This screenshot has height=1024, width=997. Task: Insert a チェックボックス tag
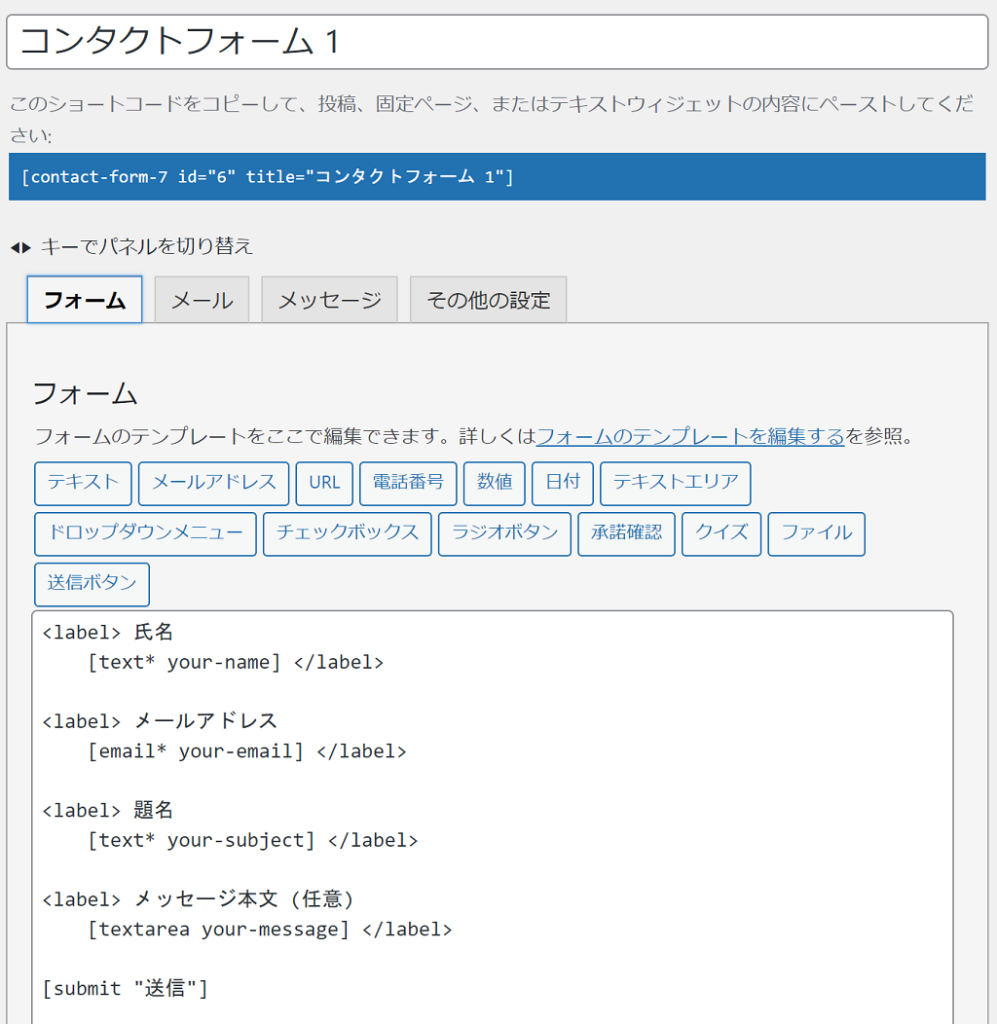click(347, 533)
